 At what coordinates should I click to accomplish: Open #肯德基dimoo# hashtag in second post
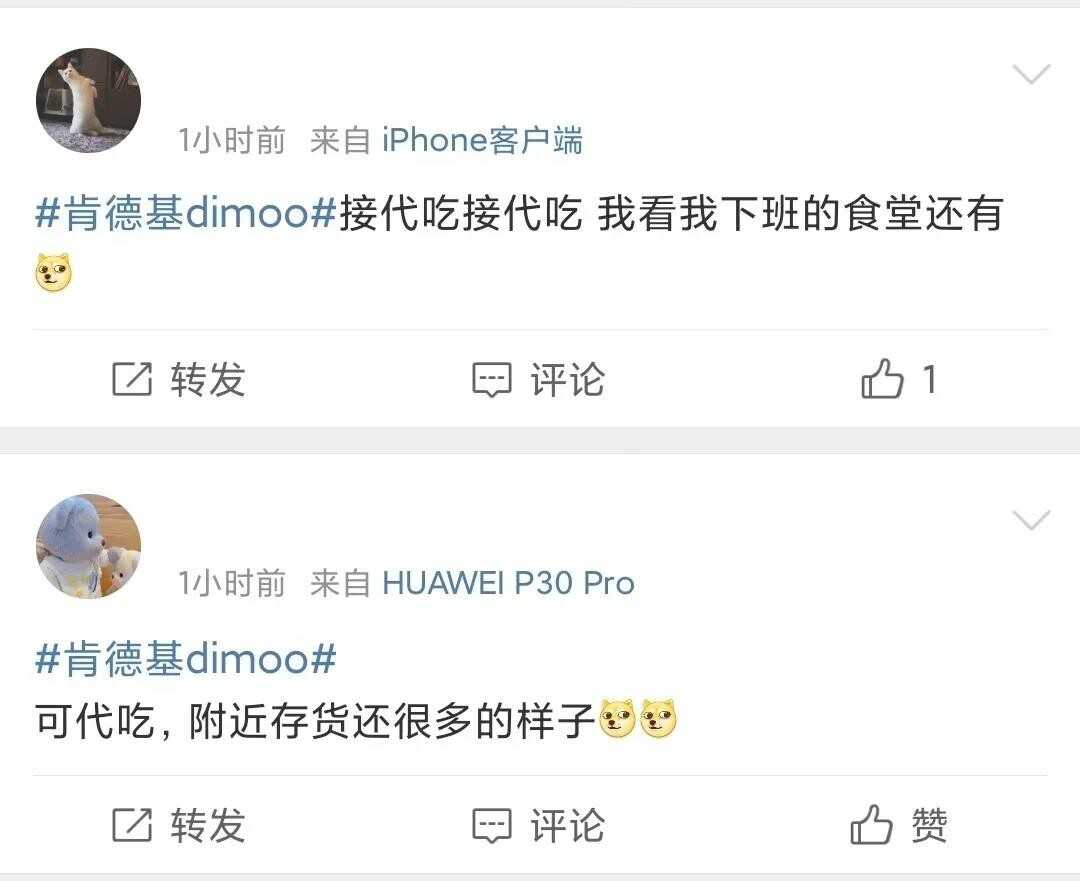coord(185,659)
